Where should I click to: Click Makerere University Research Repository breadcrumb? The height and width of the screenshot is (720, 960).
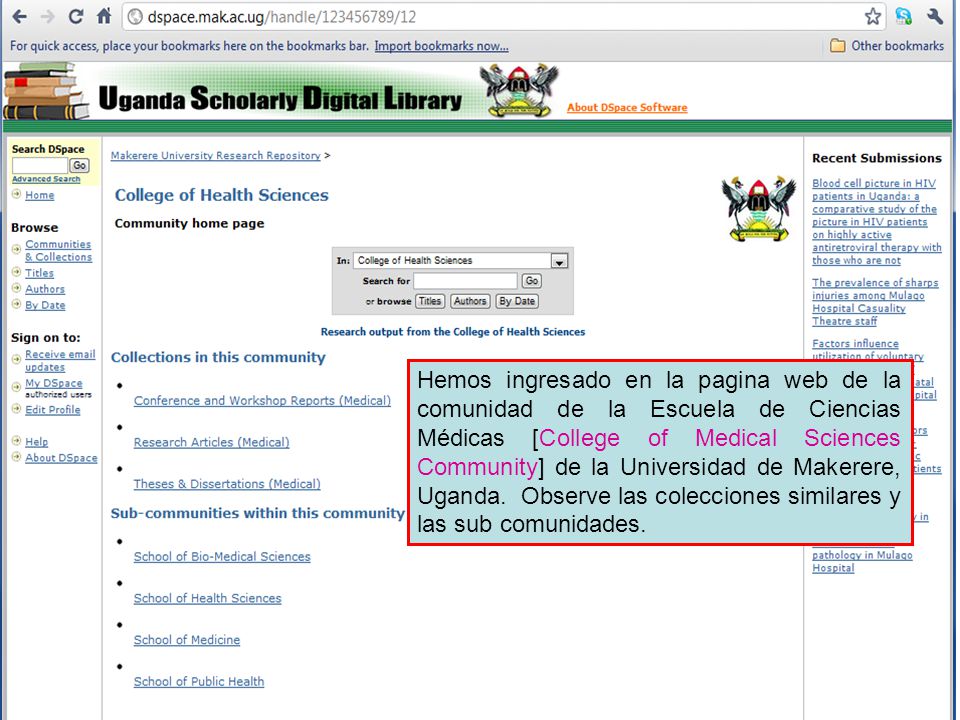216,156
